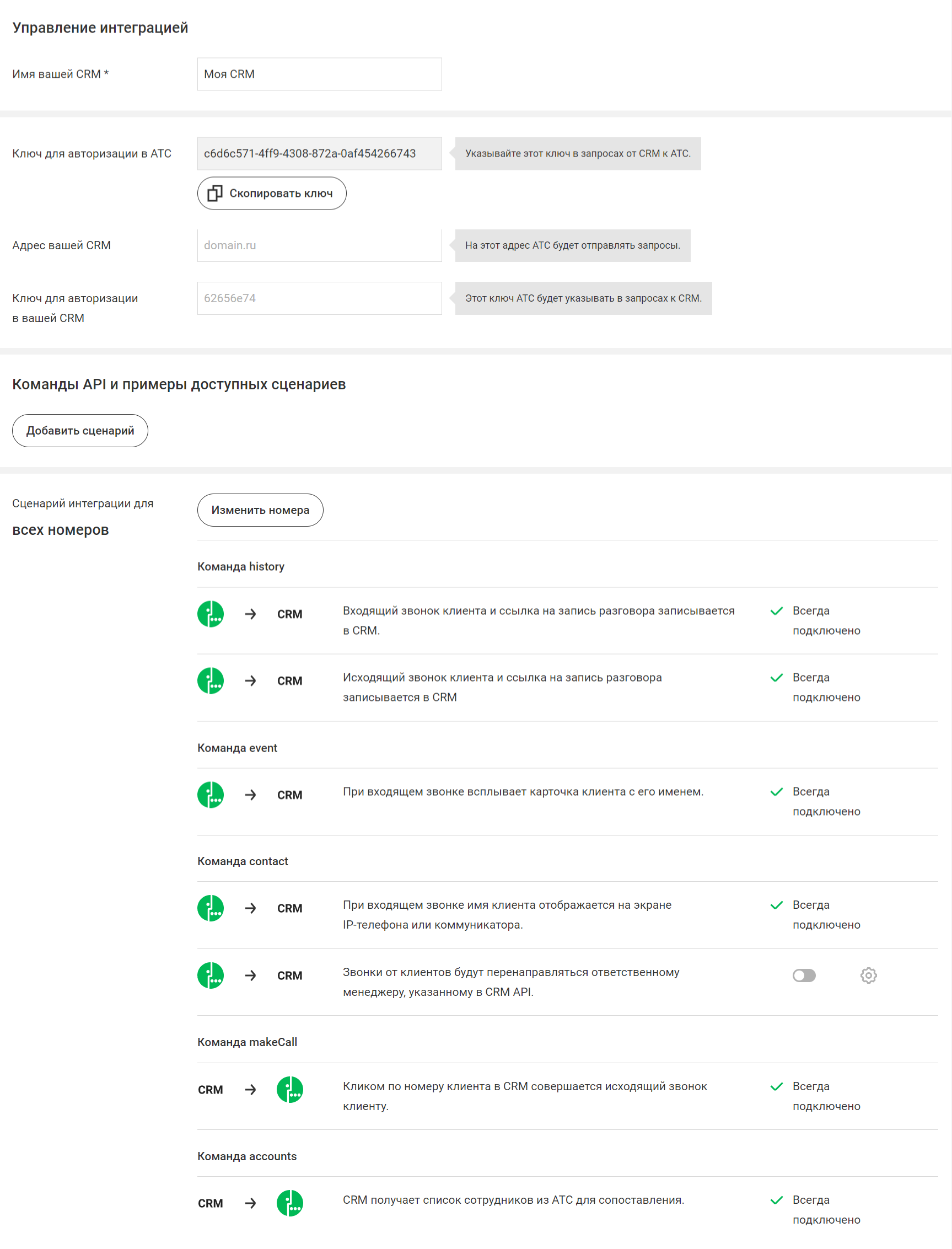Click Изменить номера button

(x=260, y=510)
